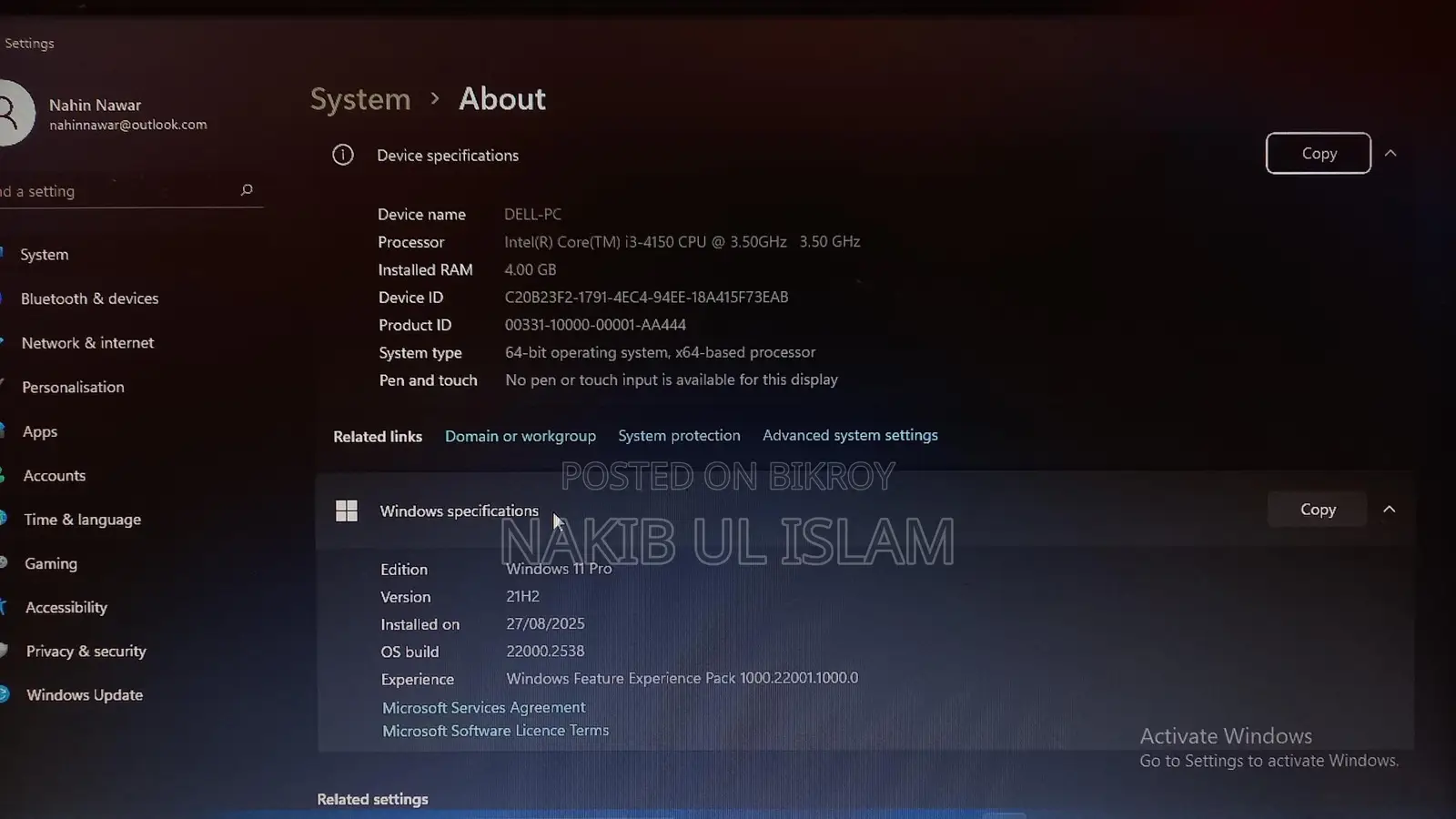The height and width of the screenshot is (819, 1456).
Task: Select OS build value 22000.2538
Action: [x=545, y=651]
